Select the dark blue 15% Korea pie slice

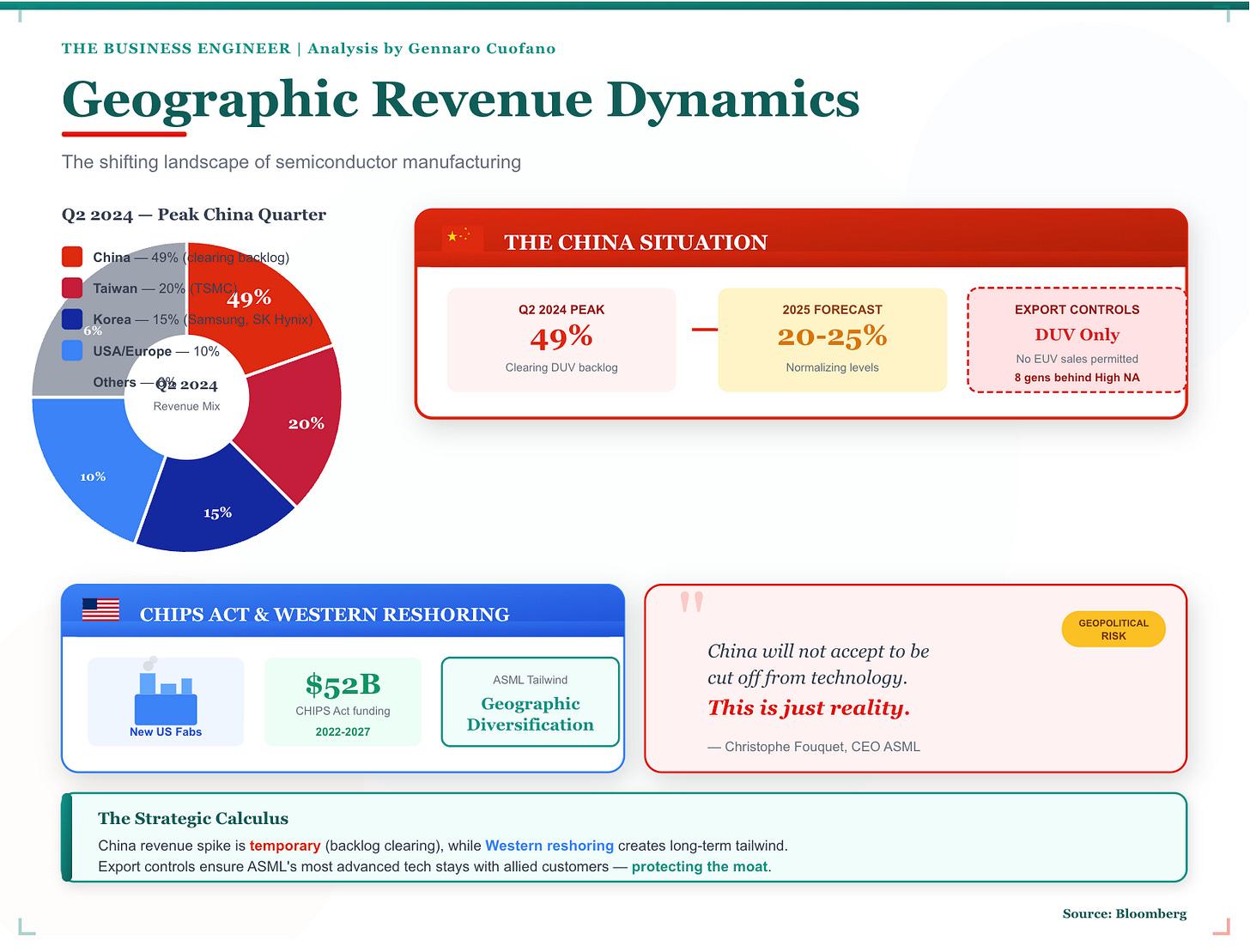click(215, 506)
